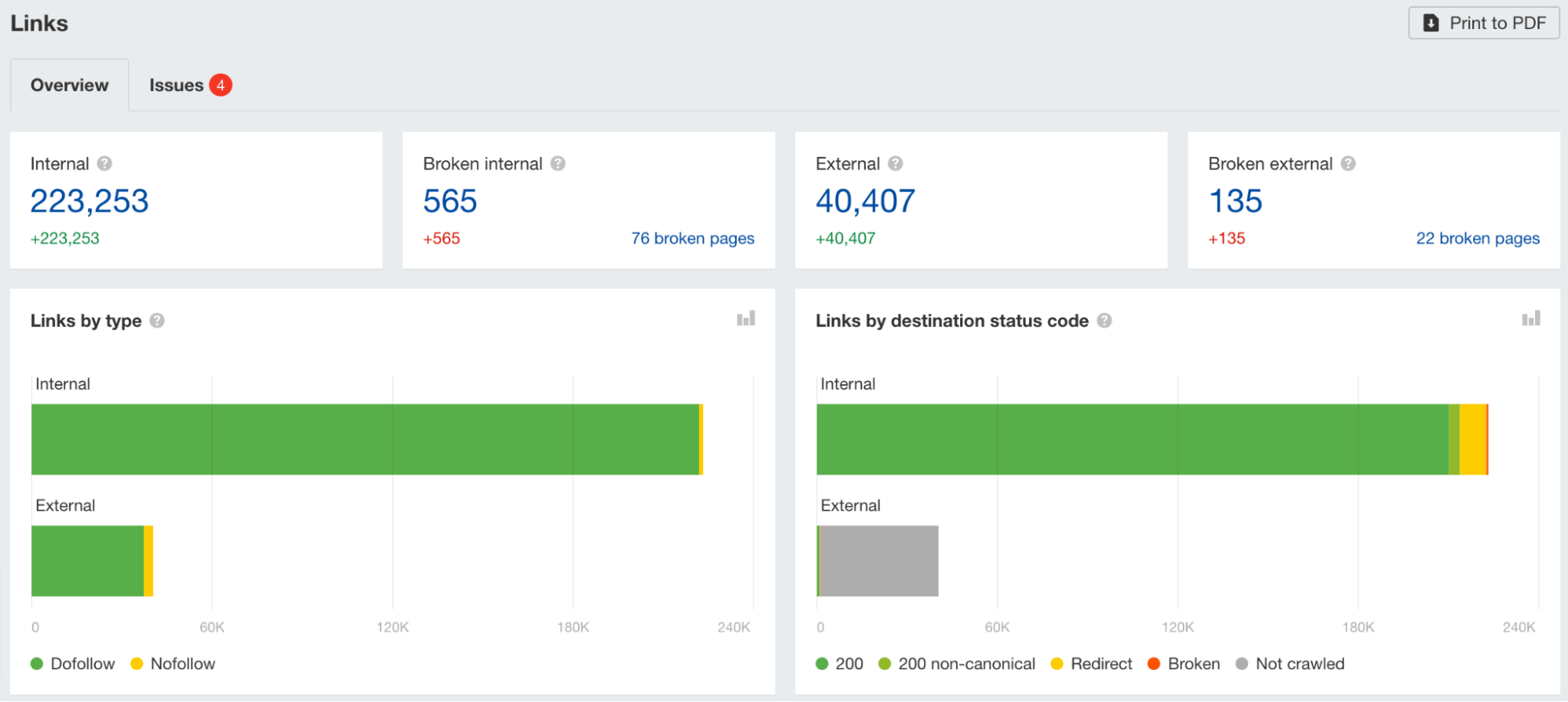Image resolution: width=1568 pixels, height=702 pixels.
Task: Toggle 200 non-canonical legend item
Action: [957, 664]
